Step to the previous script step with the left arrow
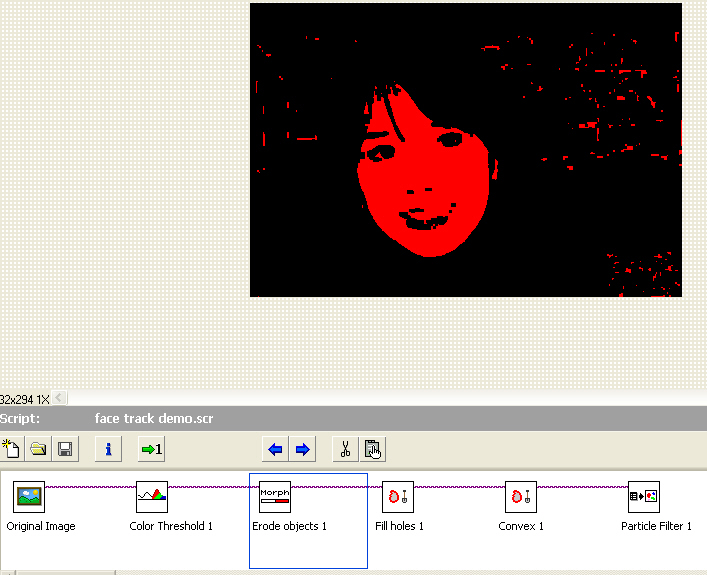Viewport: 707px width, 575px height. (x=275, y=449)
